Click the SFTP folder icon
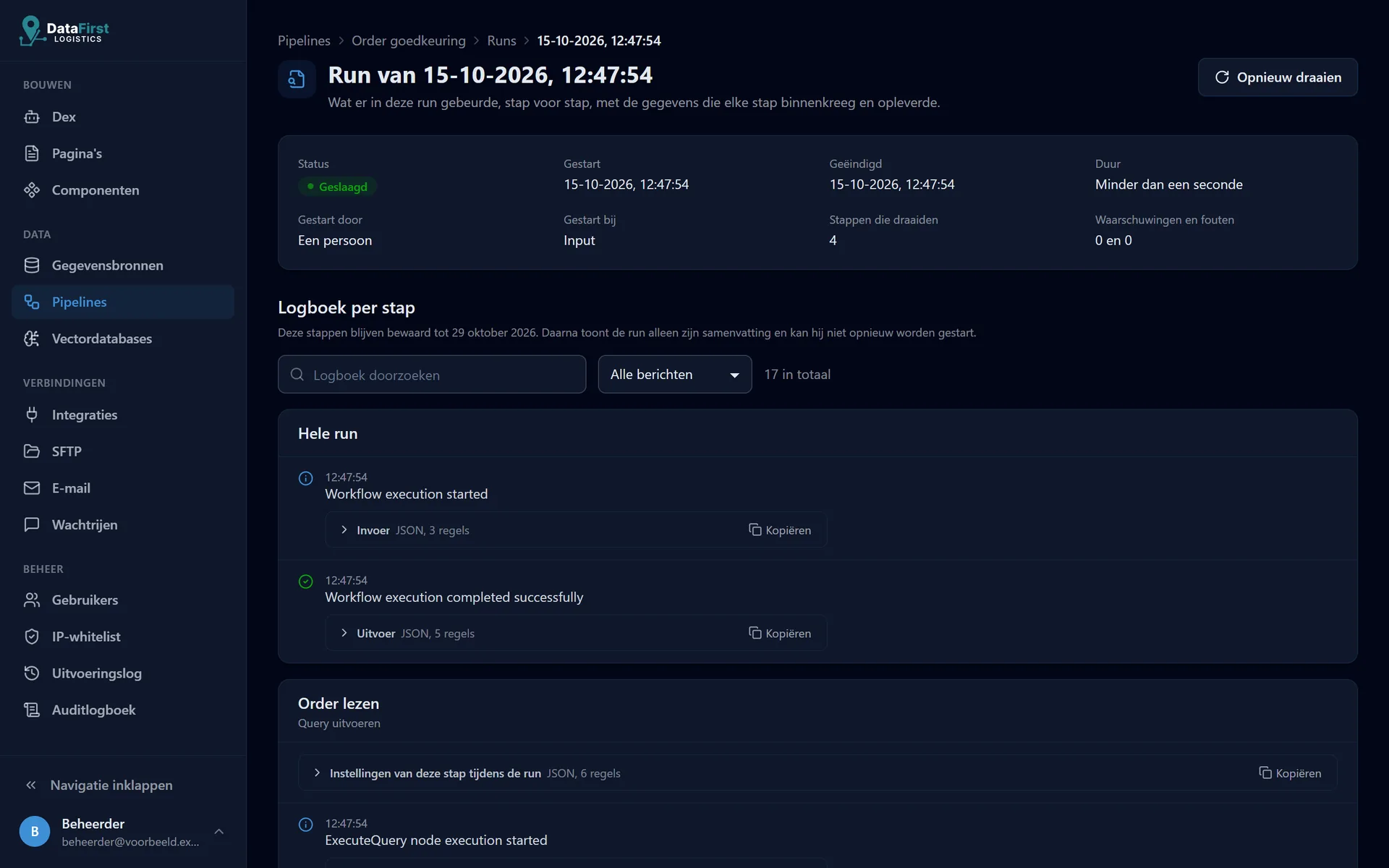This screenshot has width=1389, height=868. [x=32, y=451]
